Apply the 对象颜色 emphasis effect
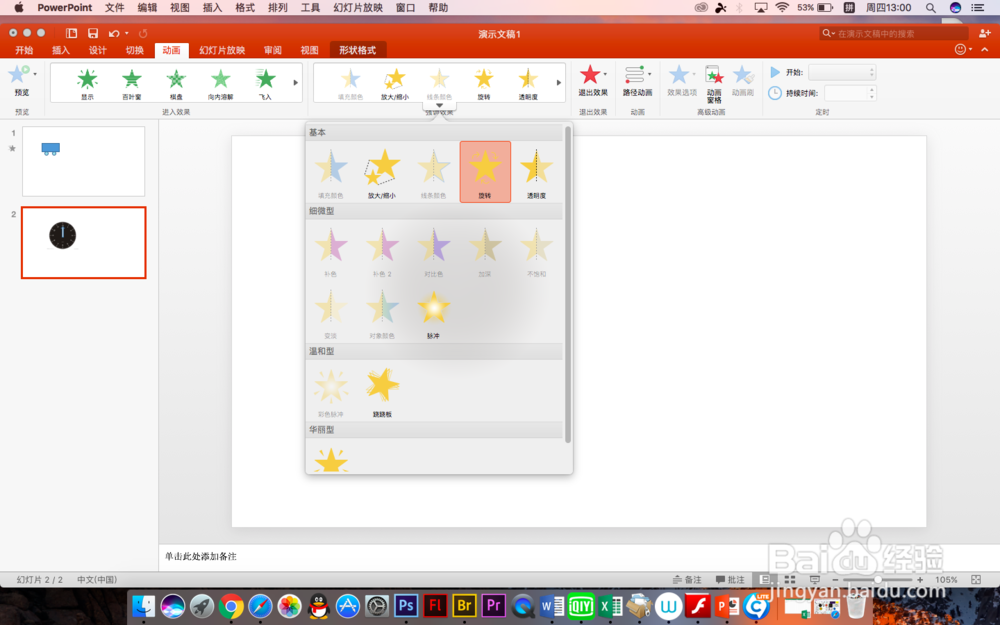This screenshot has height=625, width=1000. click(x=382, y=312)
